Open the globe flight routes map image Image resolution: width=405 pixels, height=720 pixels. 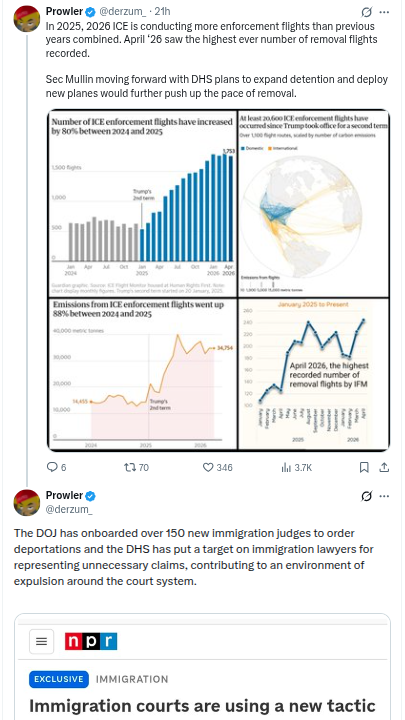pyautogui.click(x=314, y=203)
